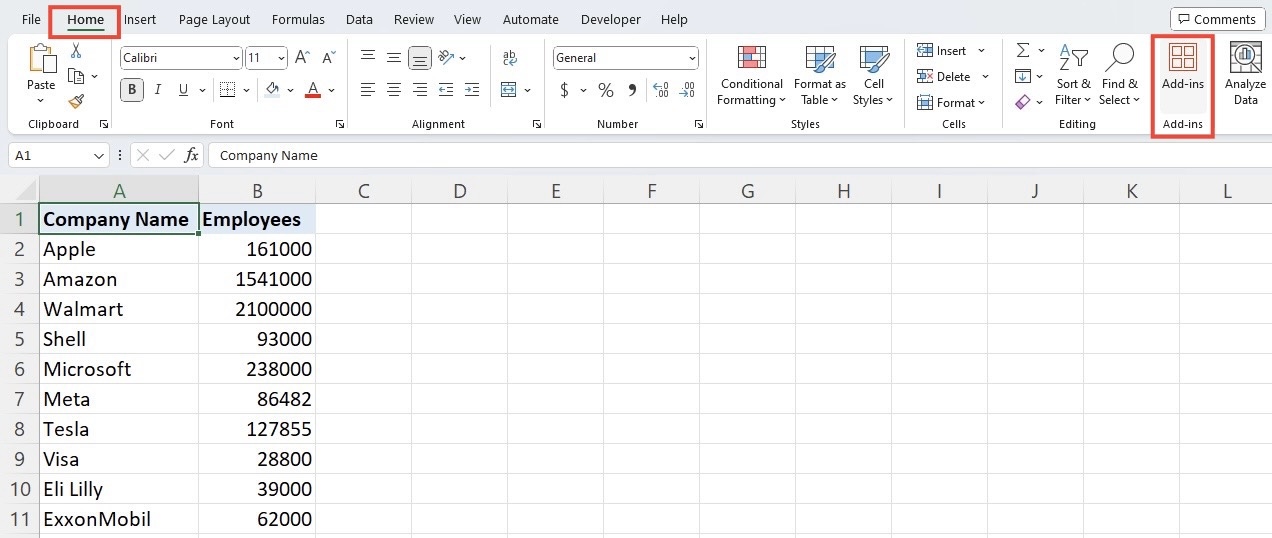The image size is (1272, 538).
Task: Open the Data tab
Action: pos(359,19)
